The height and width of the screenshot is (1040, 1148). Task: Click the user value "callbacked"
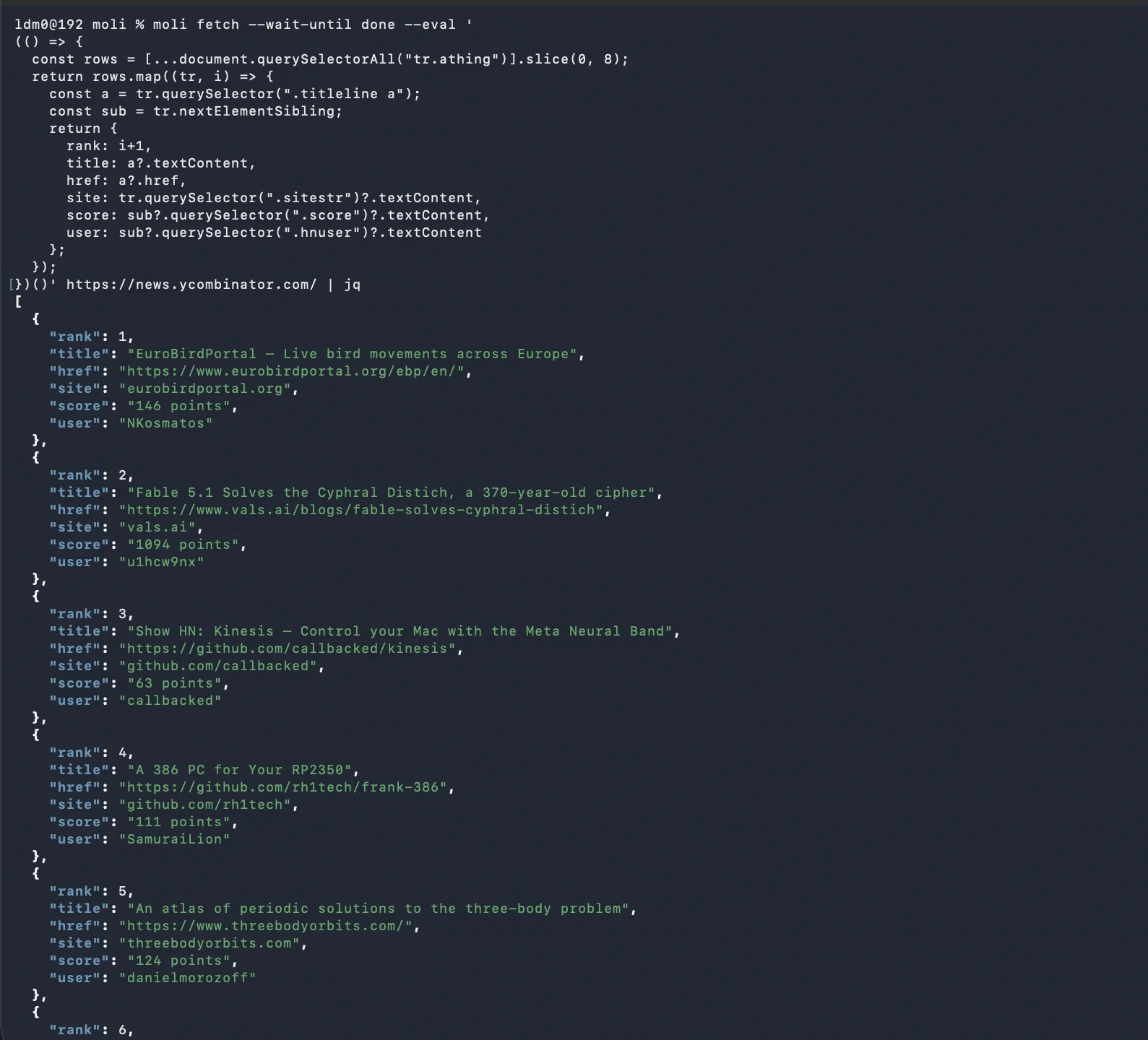coord(171,701)
